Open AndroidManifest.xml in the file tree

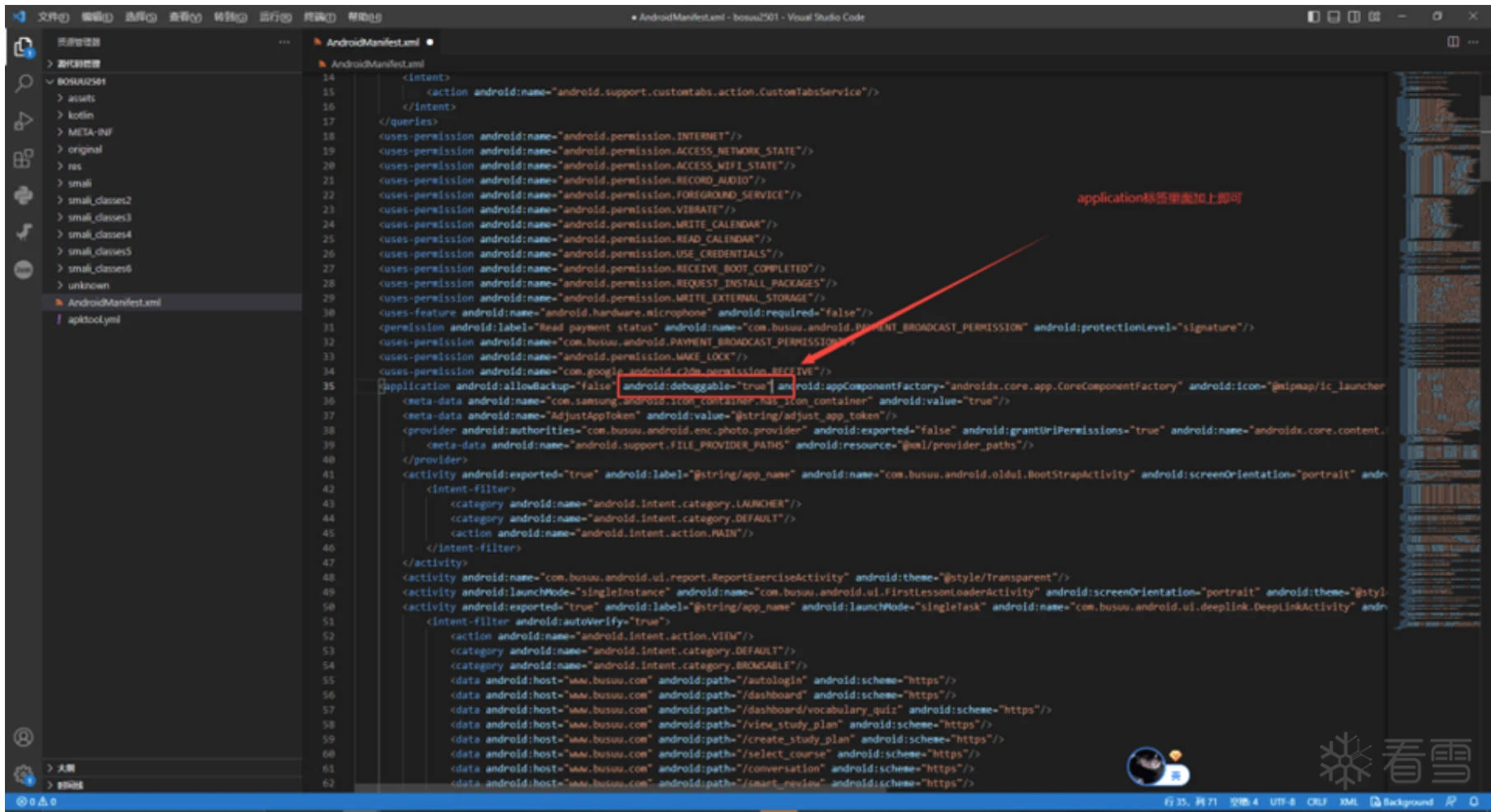[173, 303]
